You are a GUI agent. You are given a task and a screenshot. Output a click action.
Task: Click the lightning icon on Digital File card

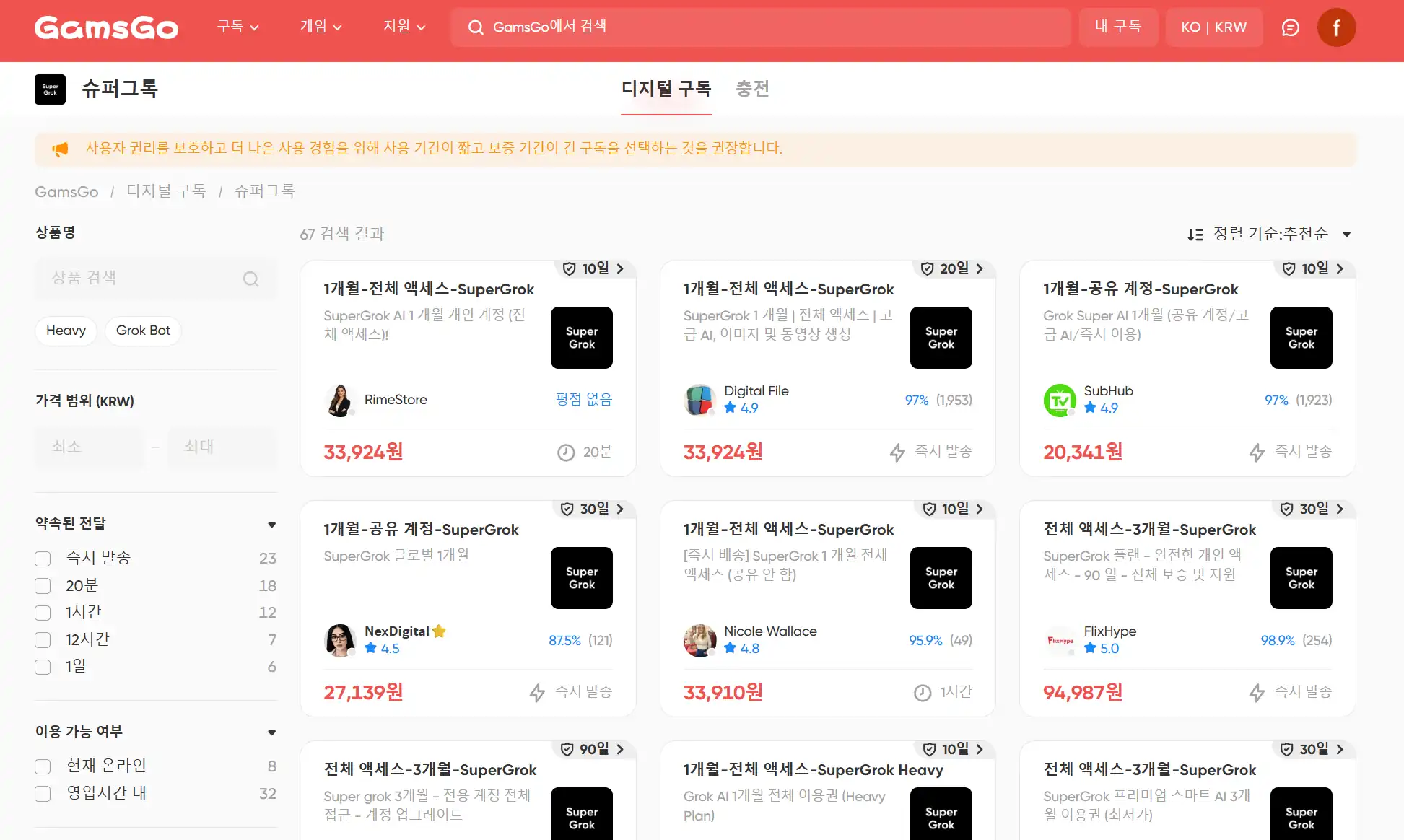coord(897,452)
